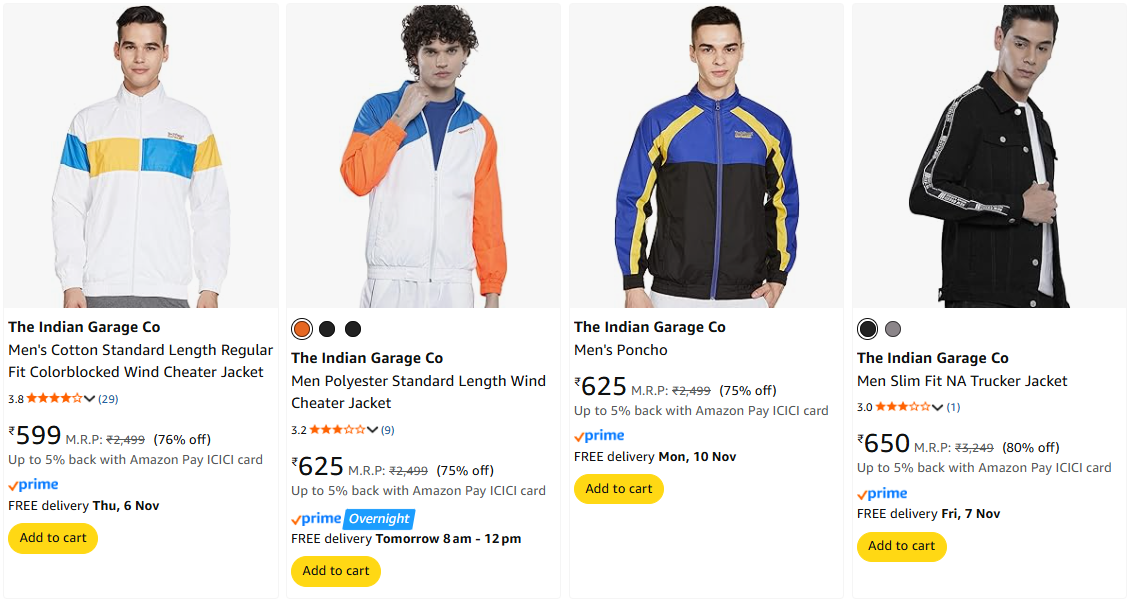Viewport: 1129px width, 599px height.
Task: Add the ₹599 Colorblocked jacket to cart
Action: 53,538
